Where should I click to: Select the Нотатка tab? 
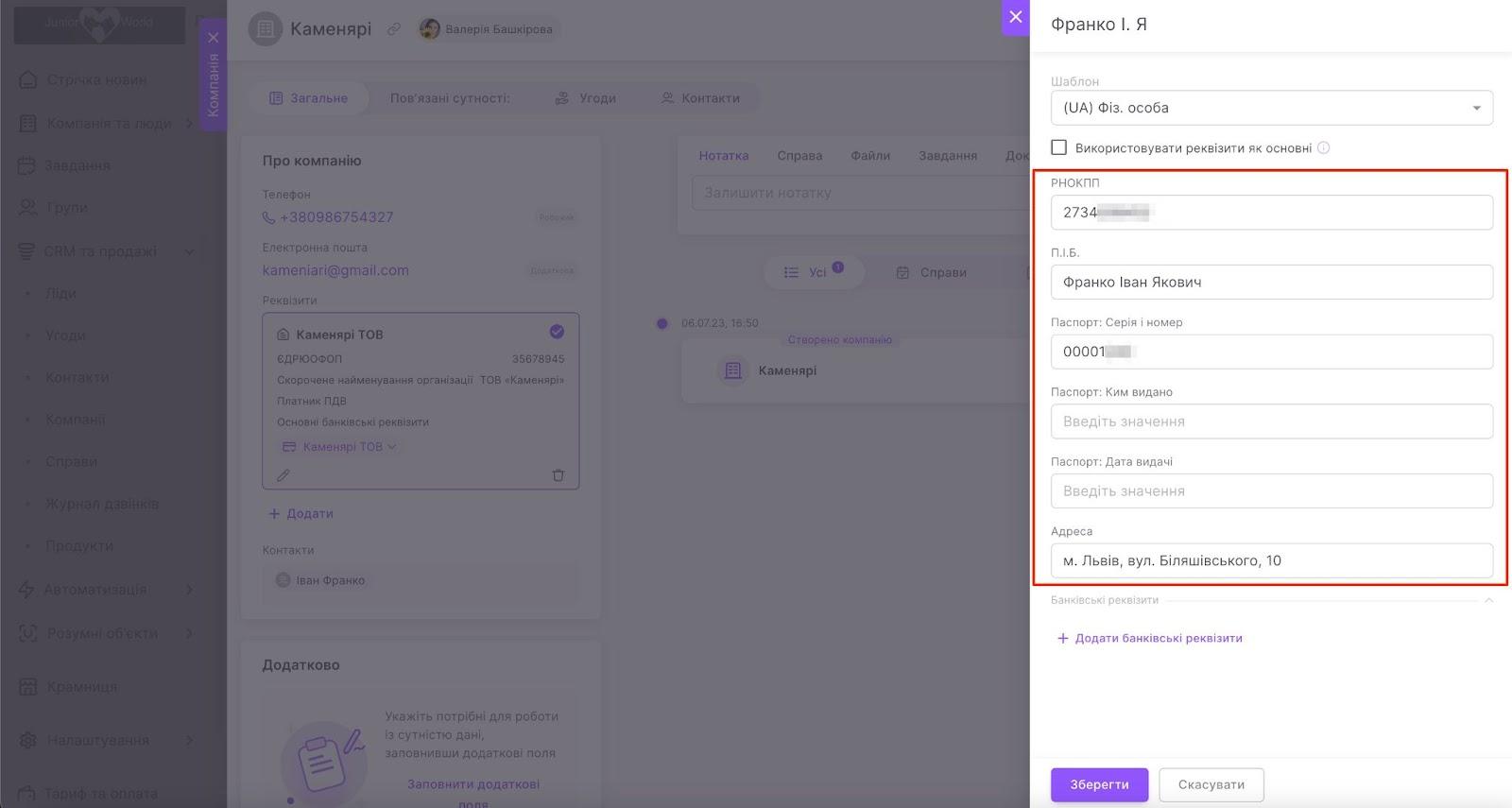(723, 156)
